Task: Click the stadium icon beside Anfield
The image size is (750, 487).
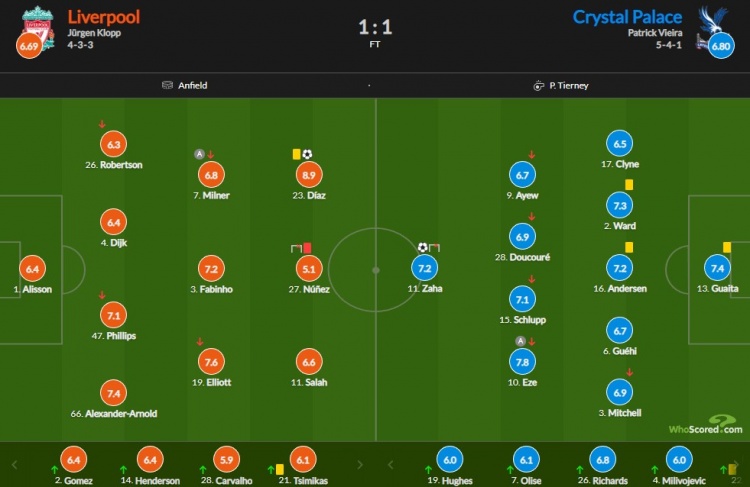Action: pos(167,85)
